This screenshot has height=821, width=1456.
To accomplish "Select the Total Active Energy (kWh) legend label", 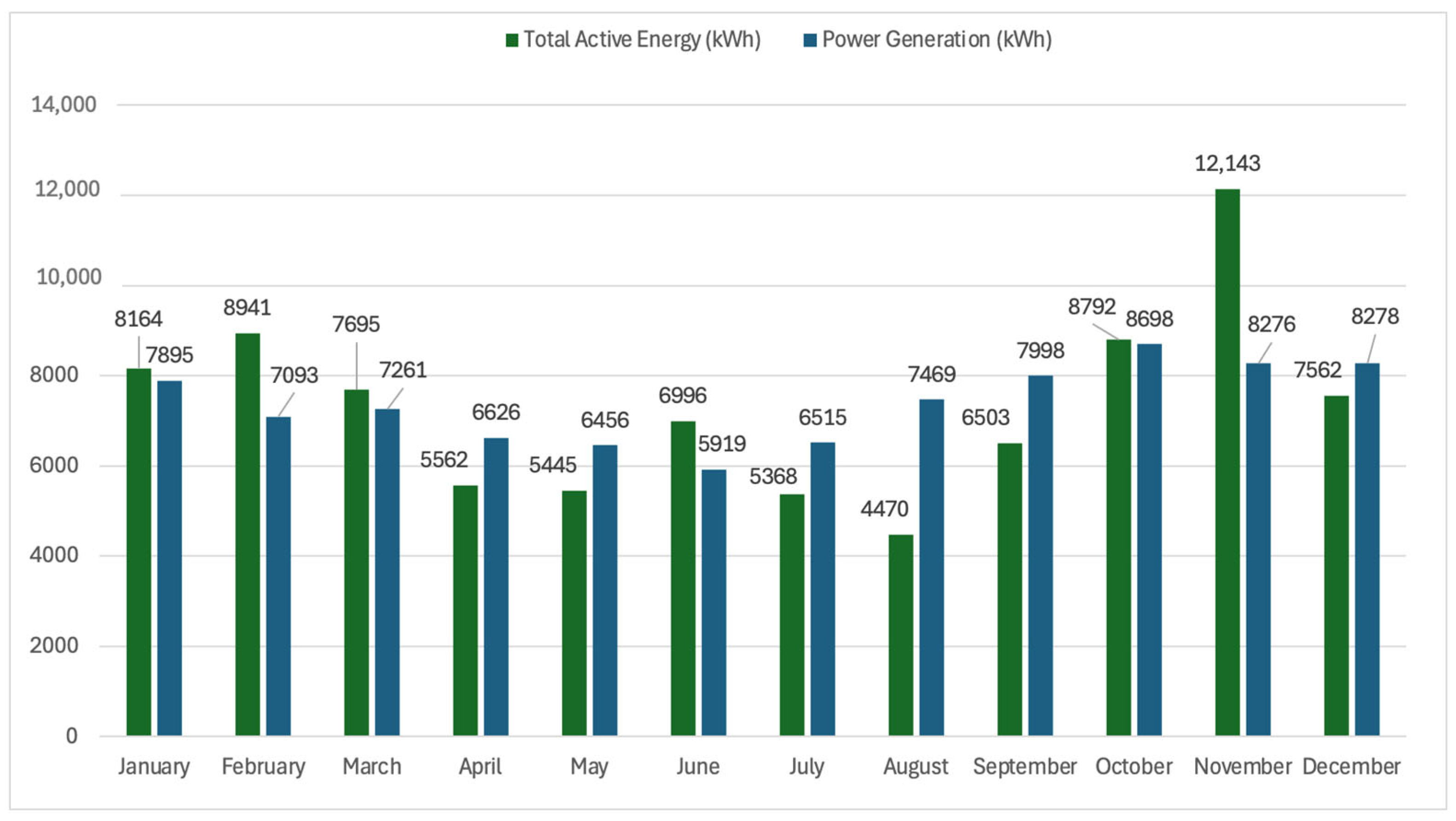I will [x=642, y=40].
